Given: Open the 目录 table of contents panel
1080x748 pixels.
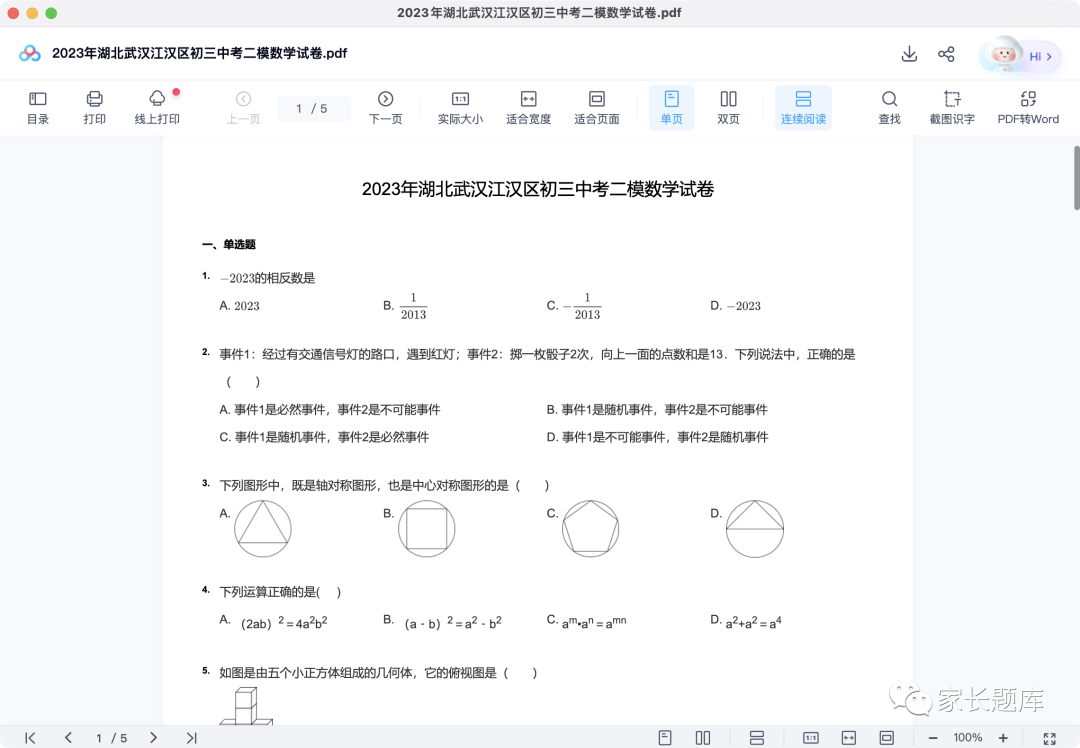Looking at the screenshot, I should pos(38,108).
